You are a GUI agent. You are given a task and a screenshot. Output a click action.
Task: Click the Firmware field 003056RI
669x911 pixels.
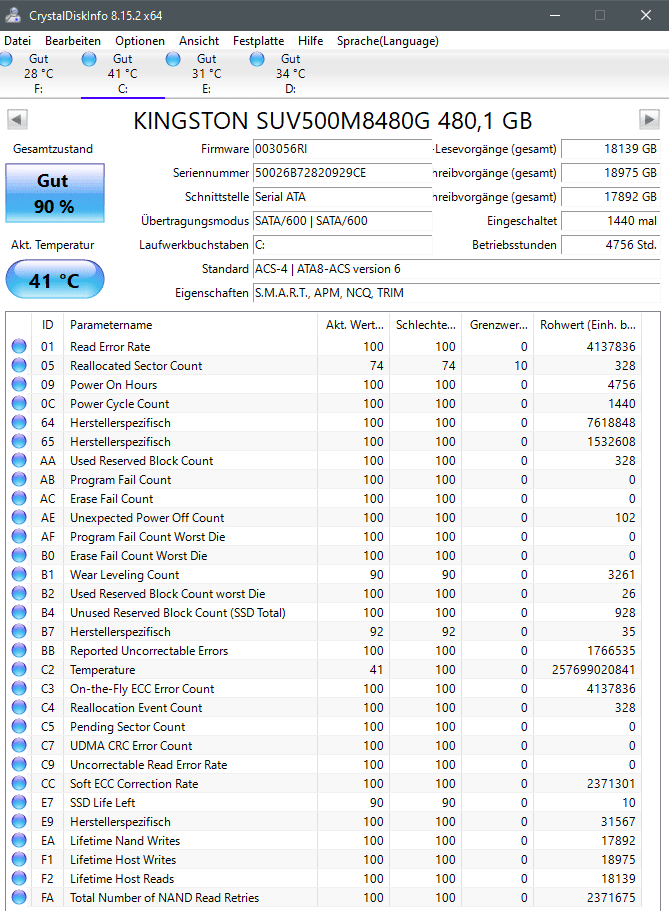342,149
